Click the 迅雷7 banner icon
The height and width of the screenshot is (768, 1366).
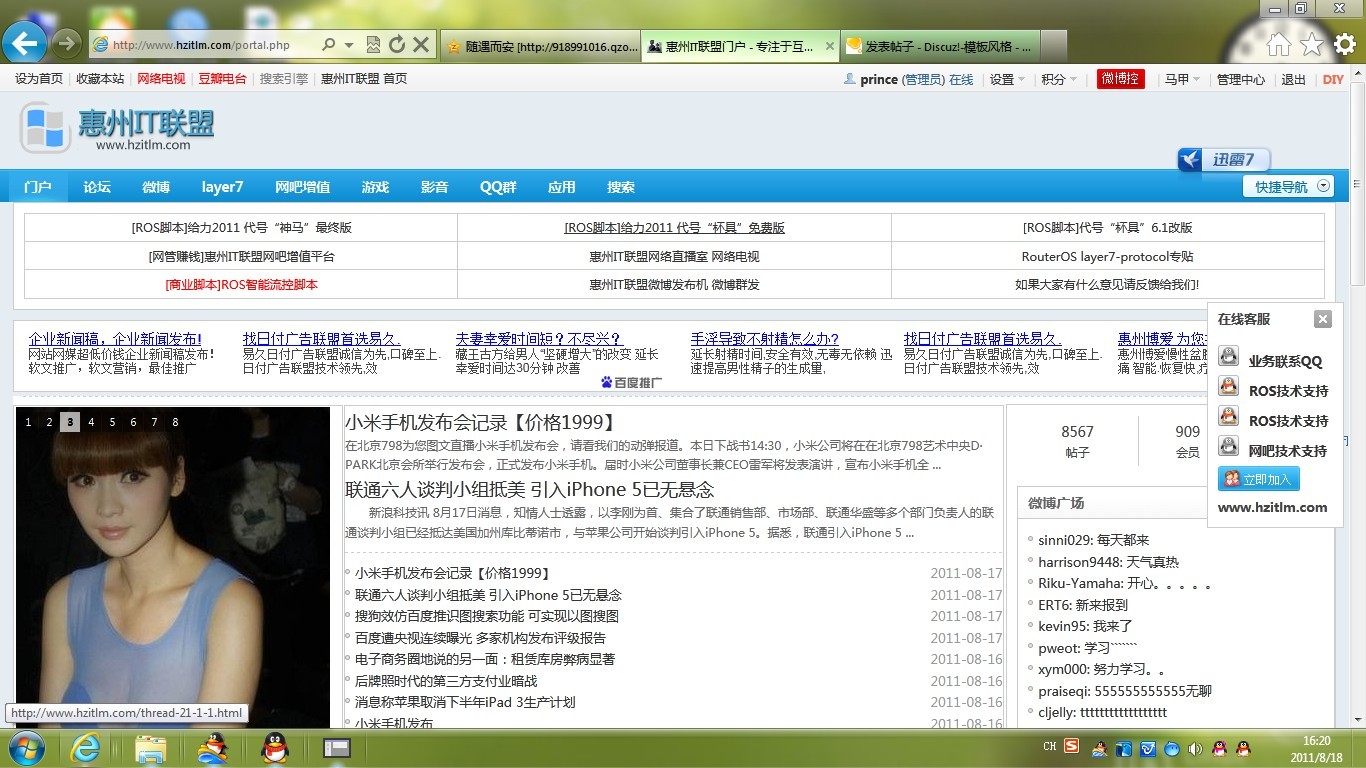point(1223,160)
